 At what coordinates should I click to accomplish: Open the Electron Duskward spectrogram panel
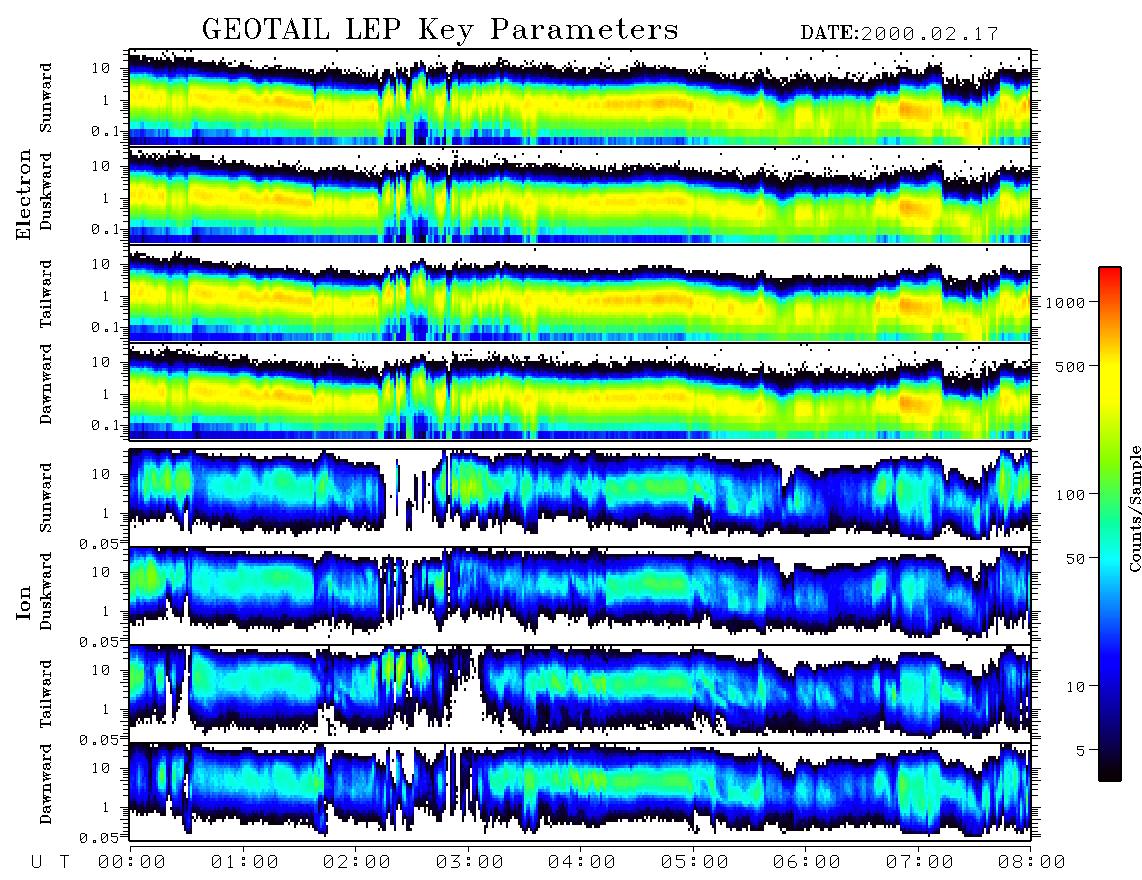pyautogui.click(x=580, y=195)
